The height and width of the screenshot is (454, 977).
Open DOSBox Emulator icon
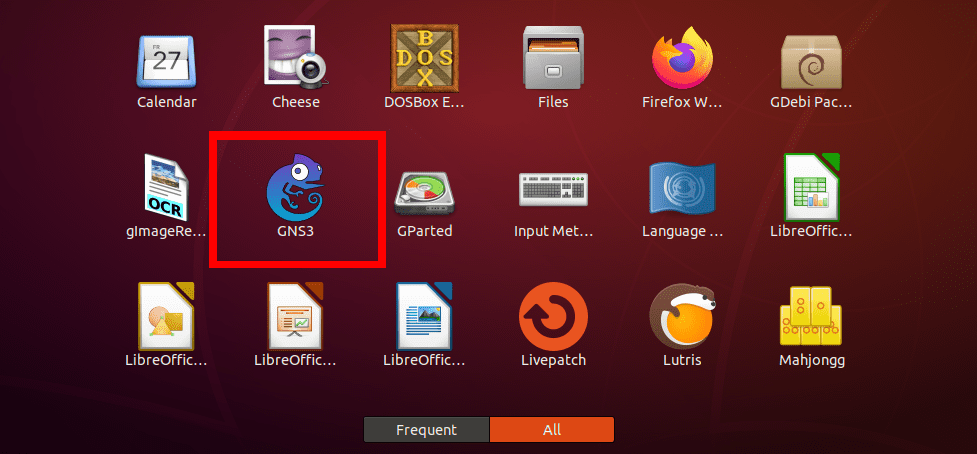pyautogui.click(x=424, y=57)
